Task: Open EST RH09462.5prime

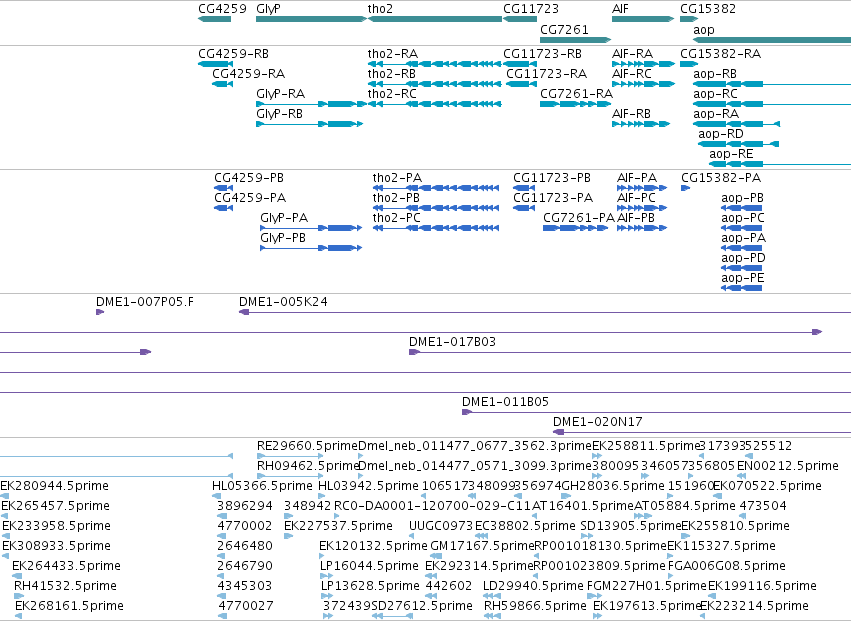Action: (x=307, y=466)
